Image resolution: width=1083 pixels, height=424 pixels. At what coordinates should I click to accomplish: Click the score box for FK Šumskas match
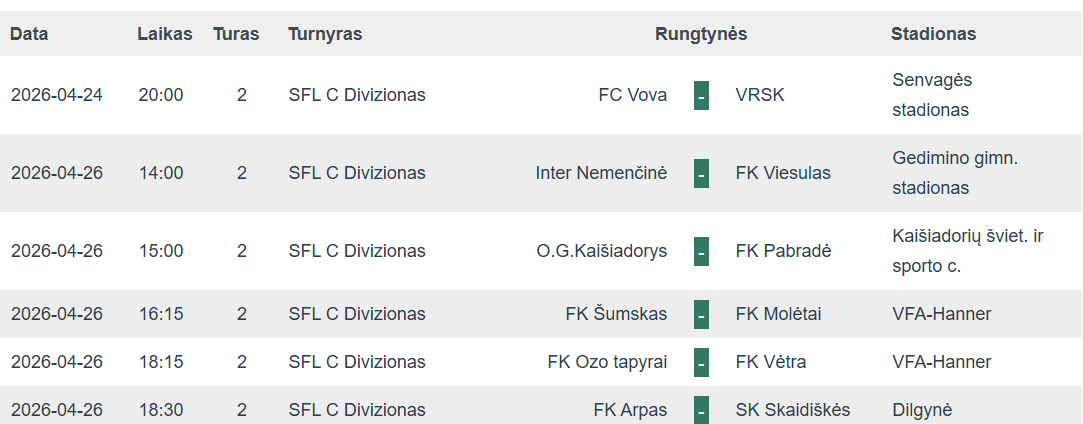[701, 314]
